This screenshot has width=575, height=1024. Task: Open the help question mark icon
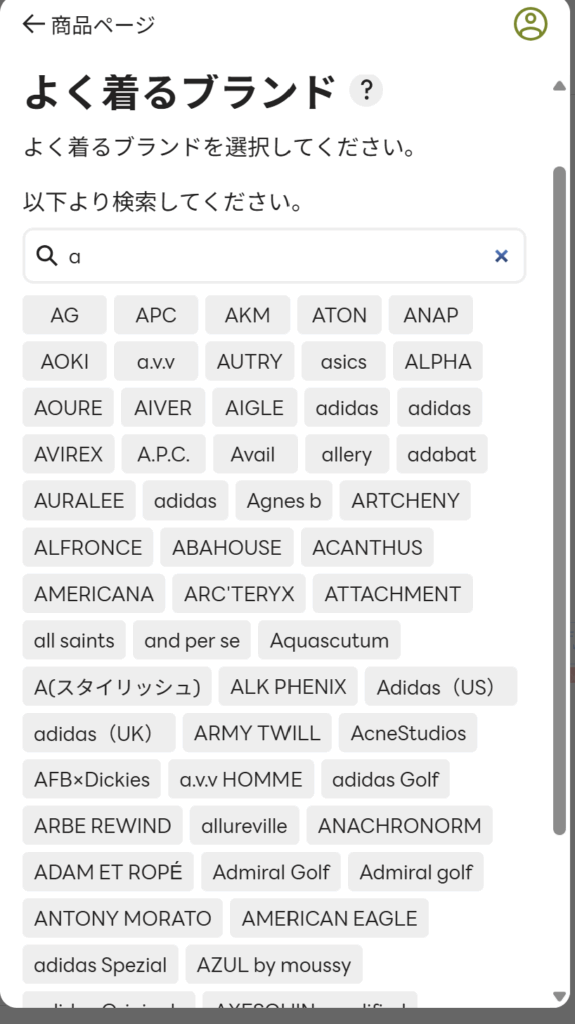point(366,89)
